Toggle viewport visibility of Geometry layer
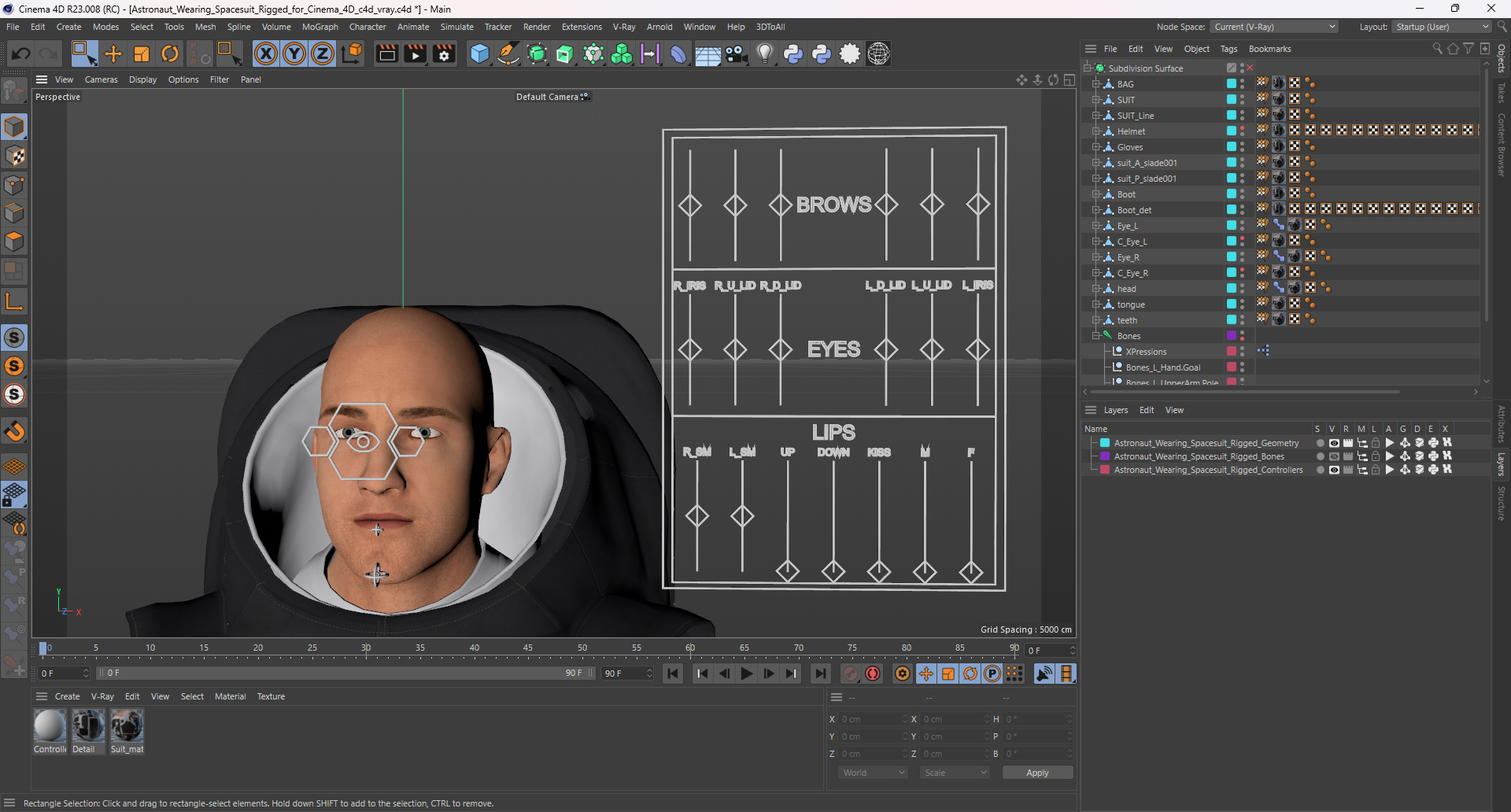This screenshot has height=812, width=1511. (x=1334, y=443)
